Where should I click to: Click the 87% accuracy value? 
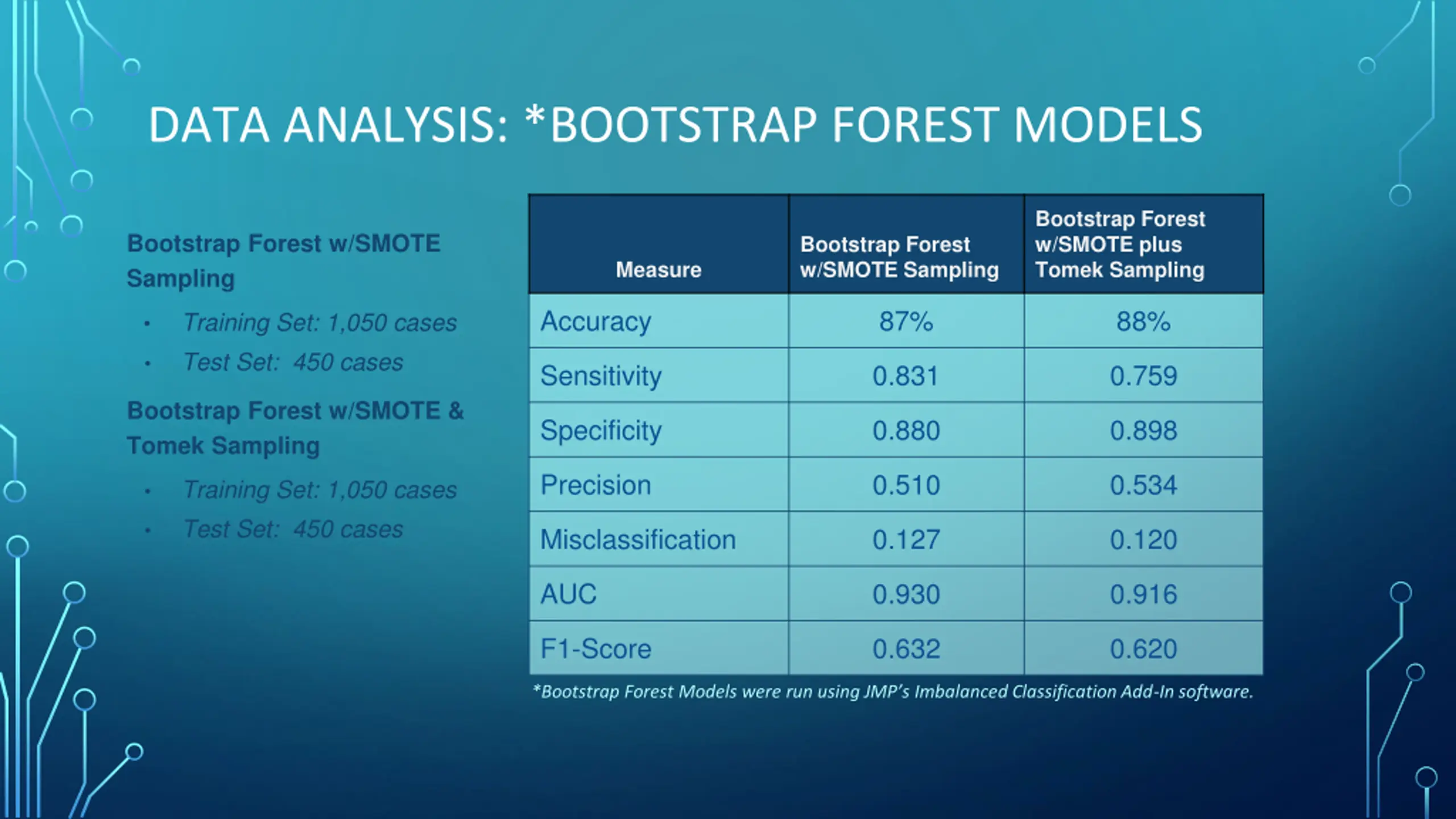pyautogui.click(x=906, y=321)
